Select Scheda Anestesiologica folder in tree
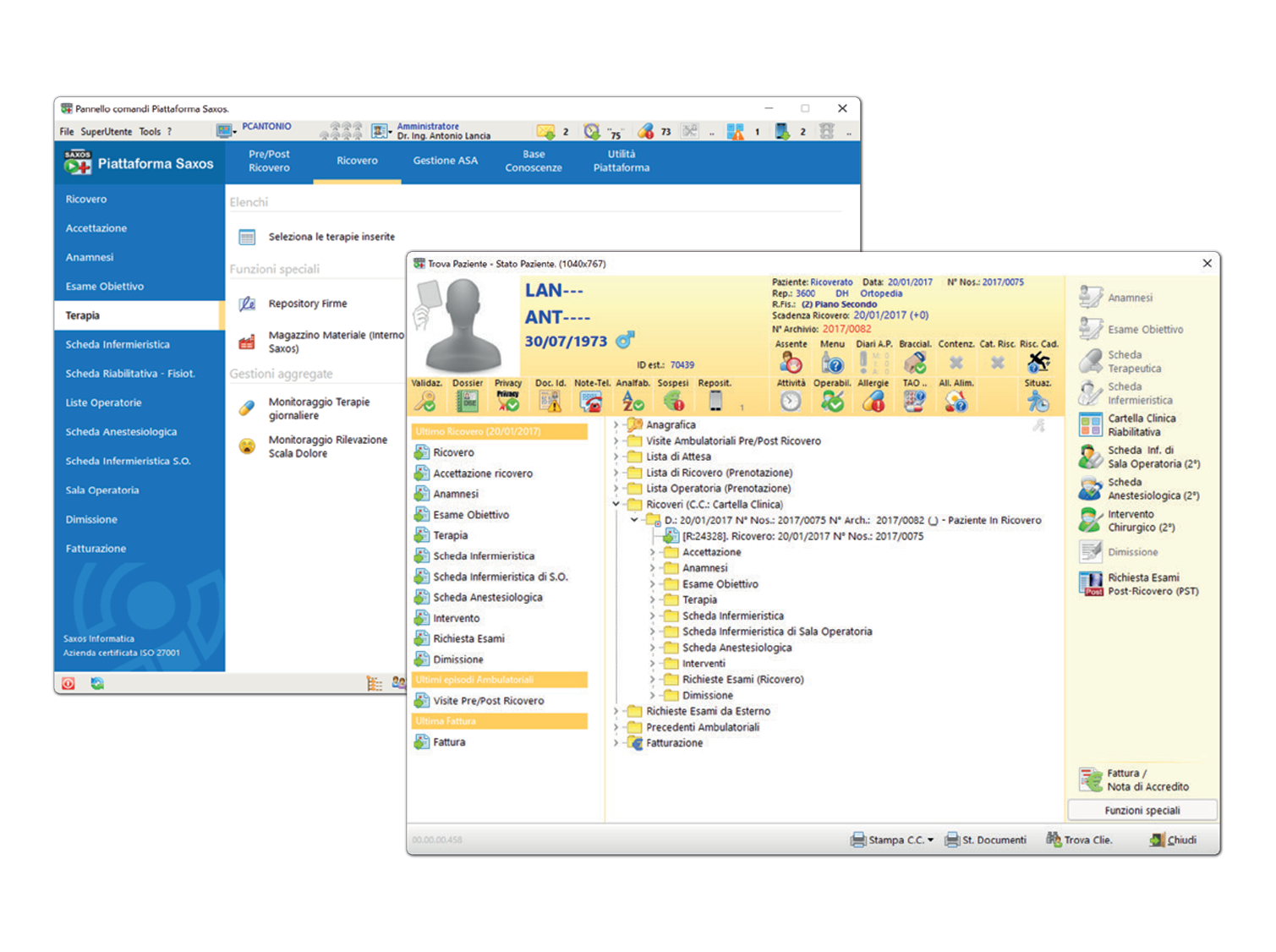Viewport: 1276px width, 952px height. coord(728,648)
